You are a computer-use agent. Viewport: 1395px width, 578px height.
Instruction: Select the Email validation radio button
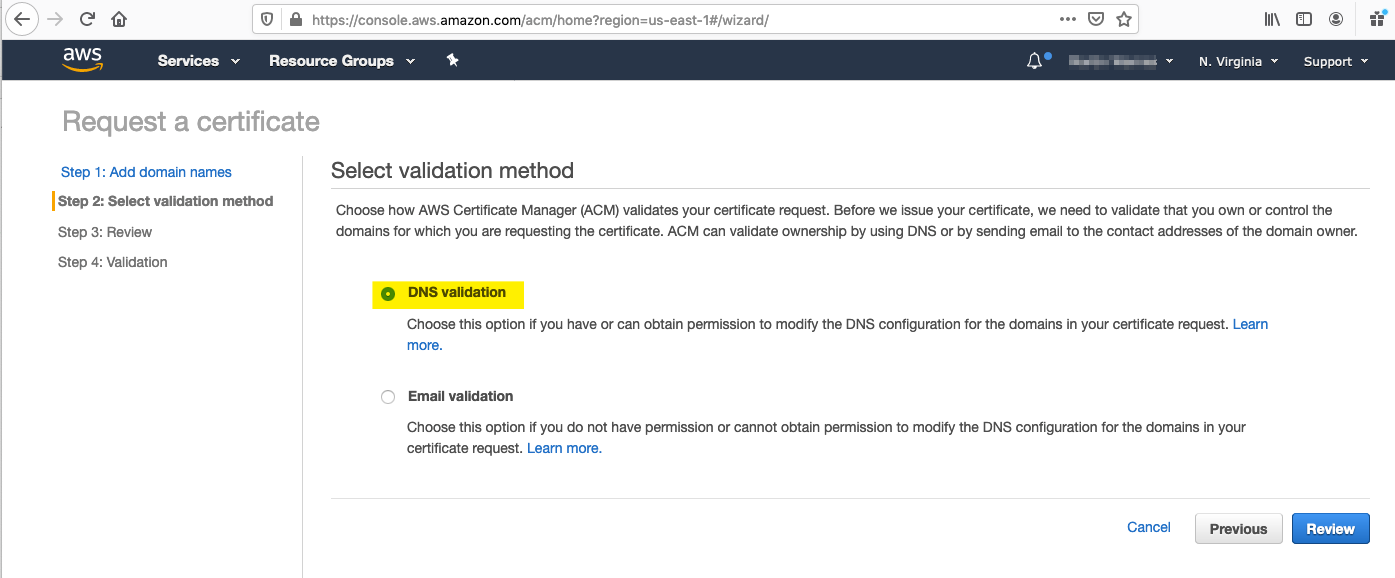pos(388,397)
